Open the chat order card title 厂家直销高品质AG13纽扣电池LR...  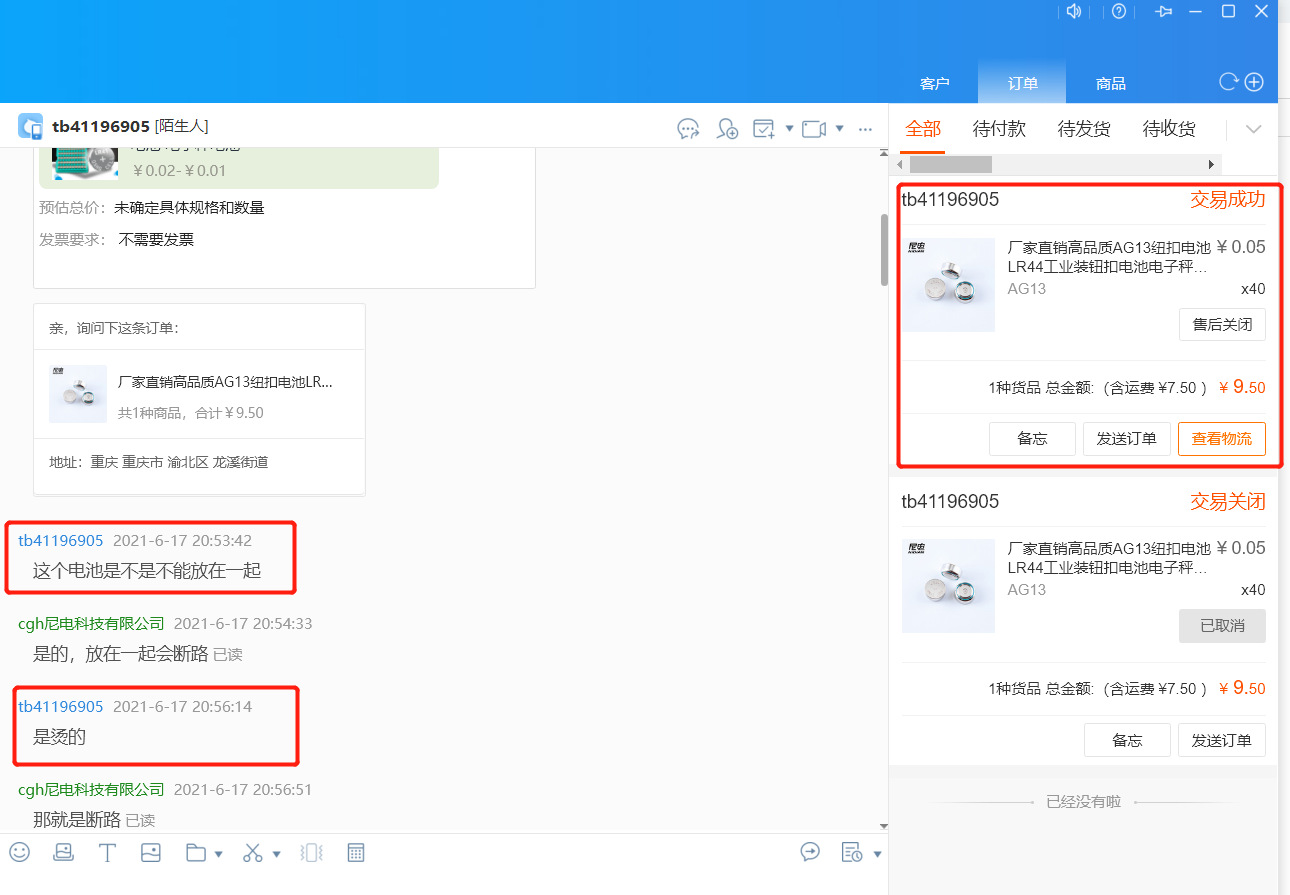[225, 382]
